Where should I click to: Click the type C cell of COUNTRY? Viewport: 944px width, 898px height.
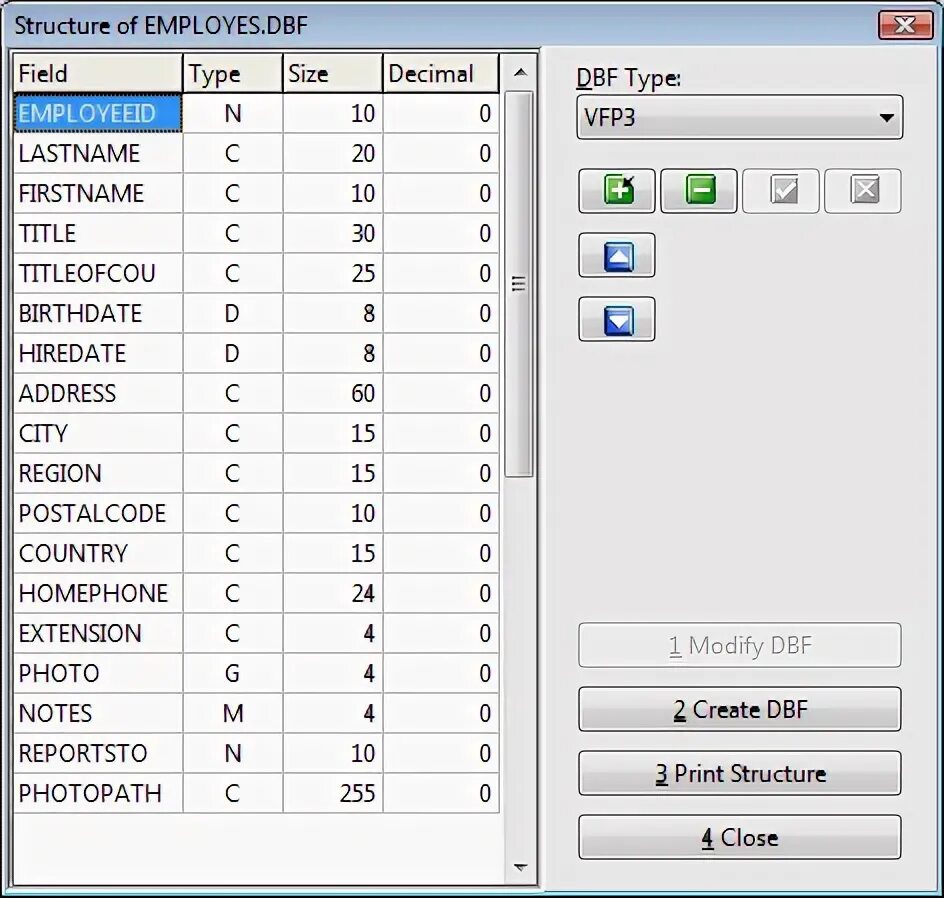pyautogui.click(x=232, y=553)
